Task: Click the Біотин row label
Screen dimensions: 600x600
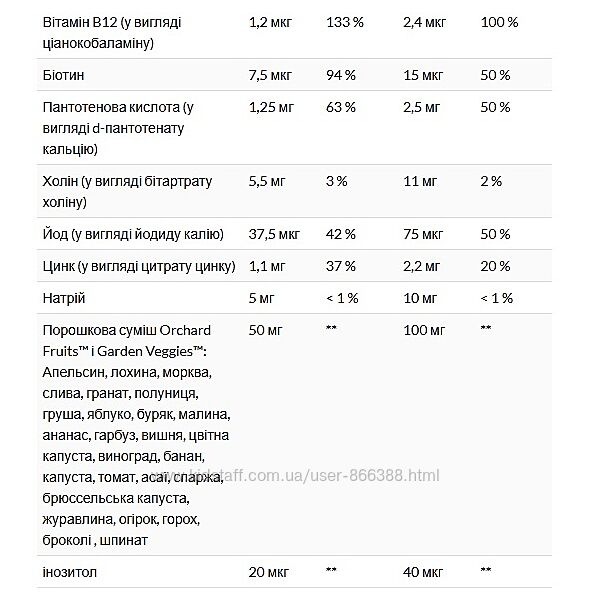Action: click(63, 76)
